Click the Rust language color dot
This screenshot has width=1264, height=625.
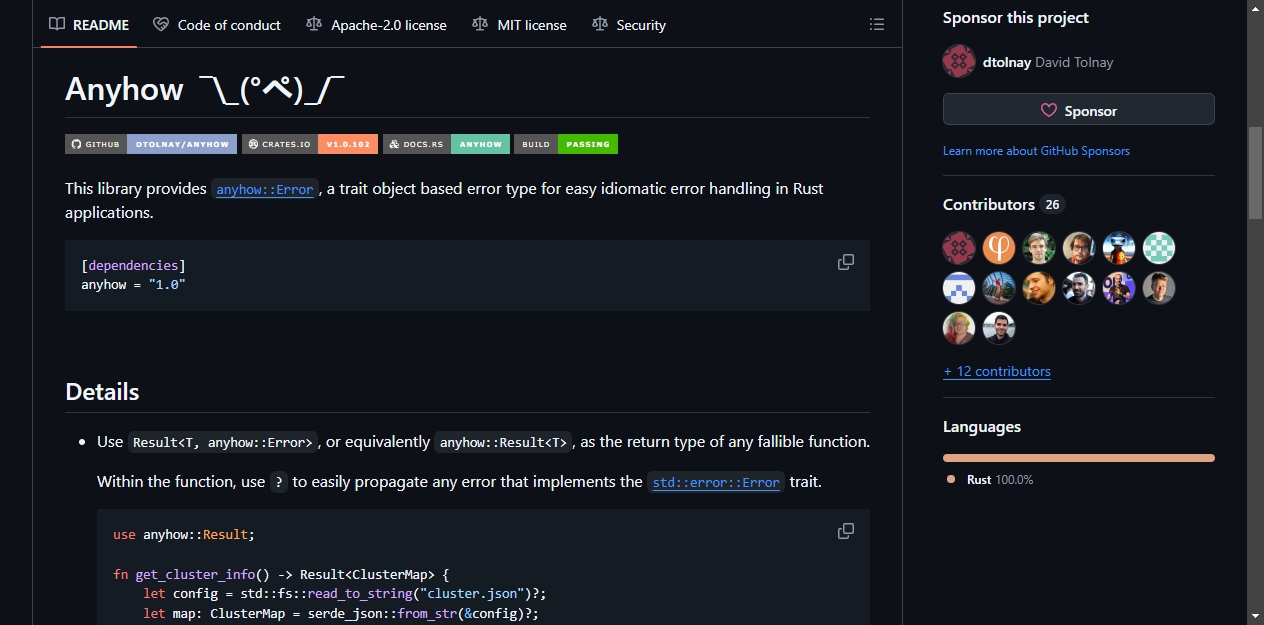[951, 480]
